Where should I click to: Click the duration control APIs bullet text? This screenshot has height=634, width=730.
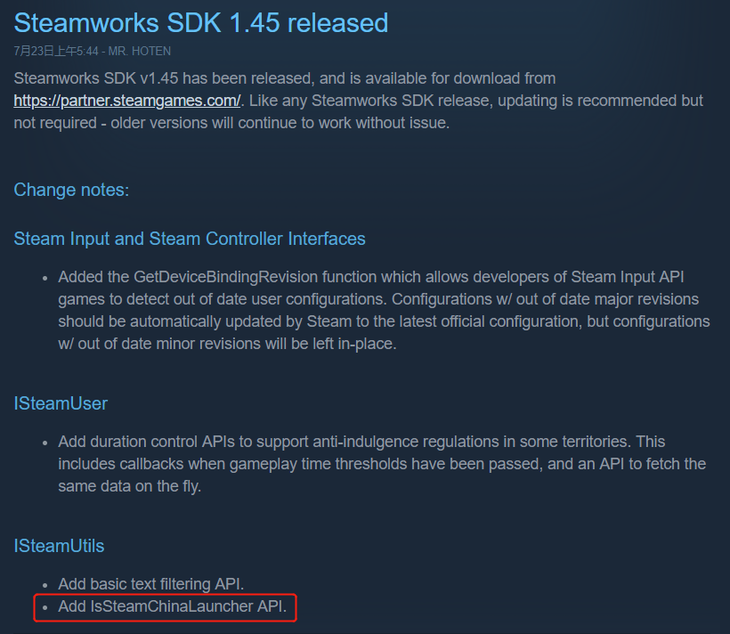coord(382,464)
